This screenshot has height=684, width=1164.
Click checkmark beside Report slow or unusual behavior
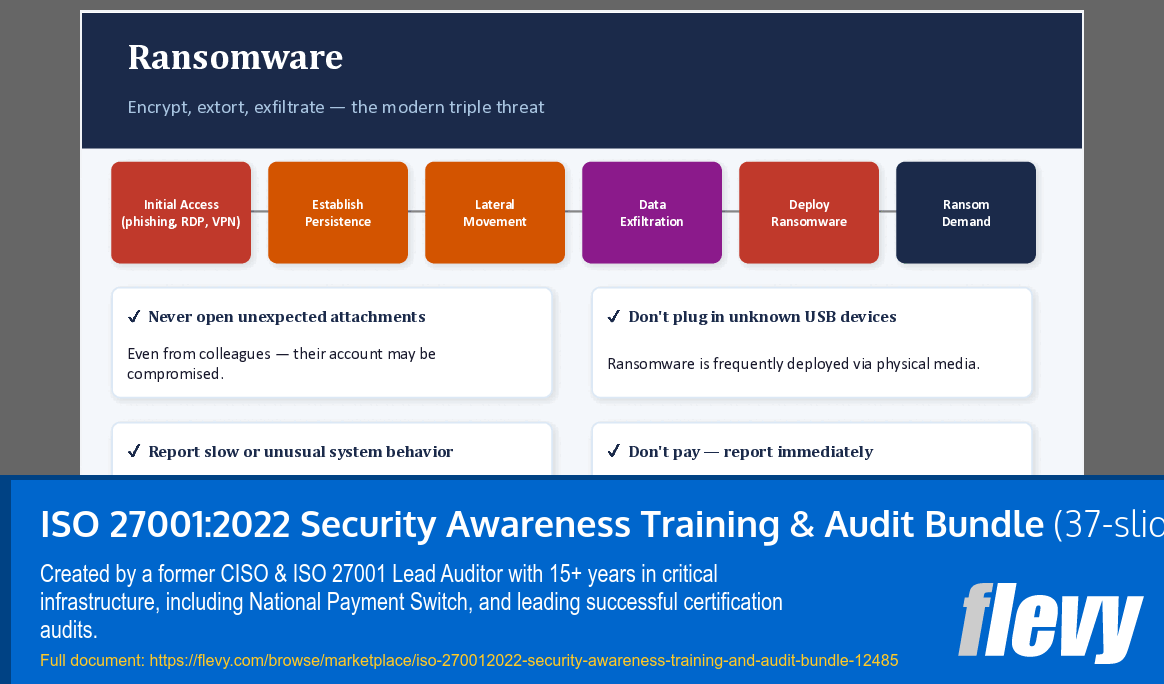tap(134, 451)
